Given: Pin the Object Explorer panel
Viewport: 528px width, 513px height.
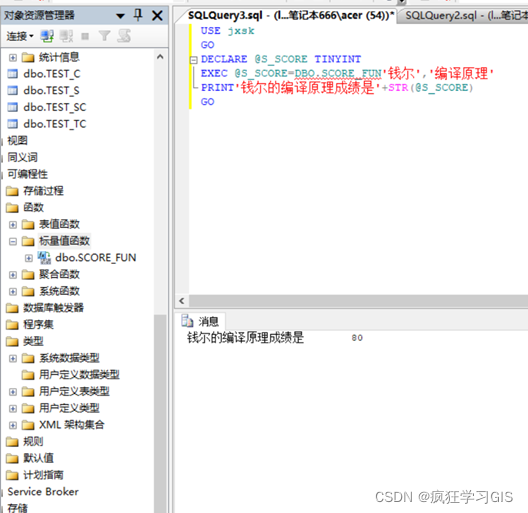Looking at the screenshot, I should (x=138, y=15).
